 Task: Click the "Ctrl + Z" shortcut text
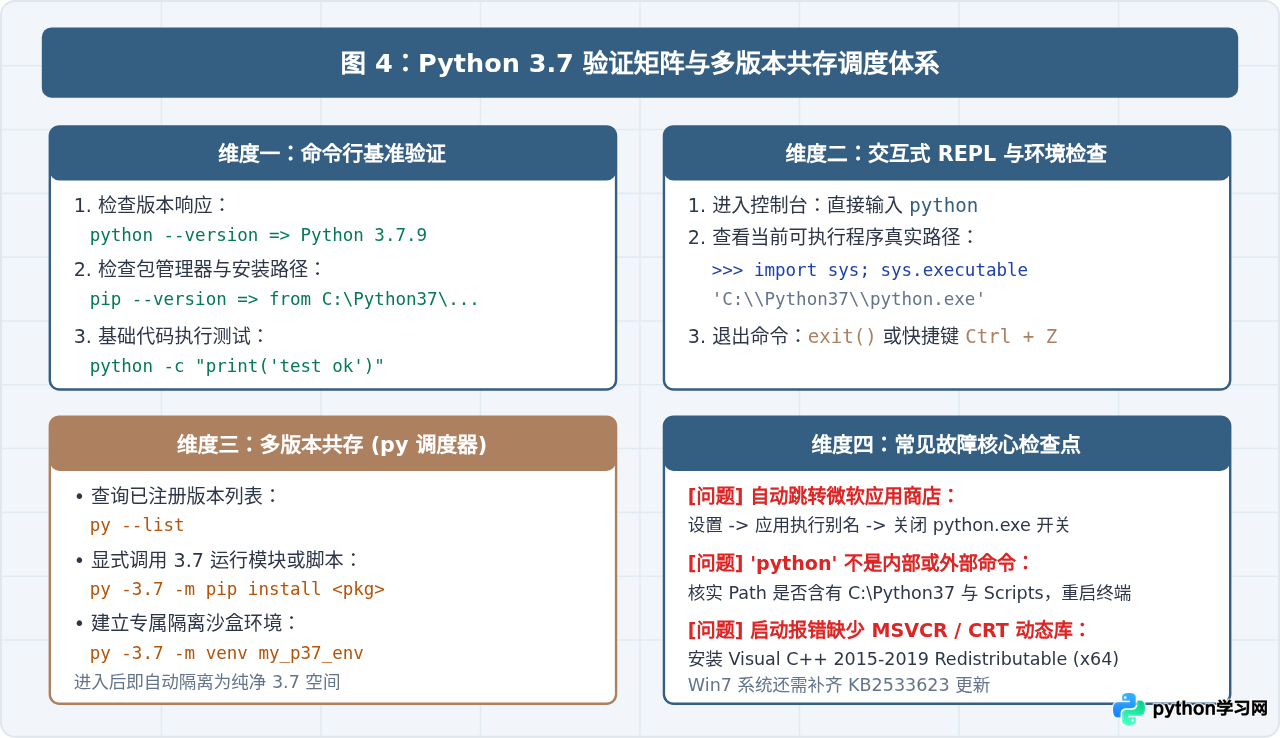click(x=1011, y=336)
